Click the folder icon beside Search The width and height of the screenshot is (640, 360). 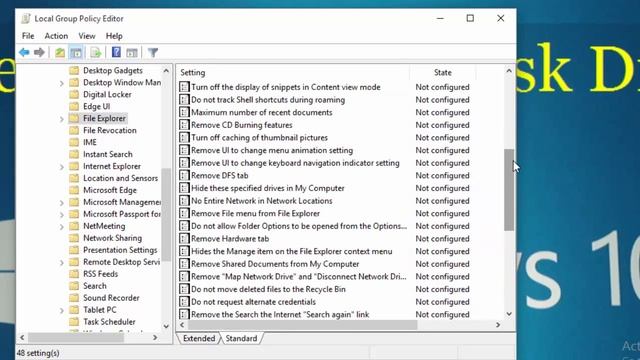tap(74, 286)
